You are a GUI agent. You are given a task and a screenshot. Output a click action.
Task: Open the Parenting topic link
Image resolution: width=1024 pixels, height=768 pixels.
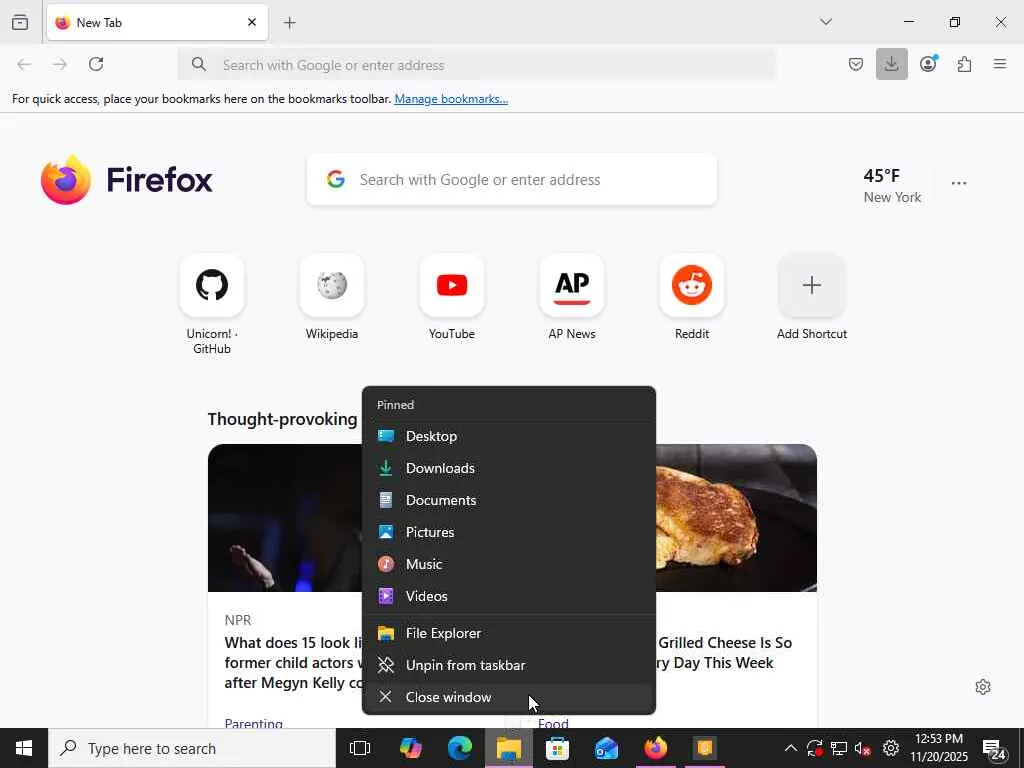(x=253, y=723)
